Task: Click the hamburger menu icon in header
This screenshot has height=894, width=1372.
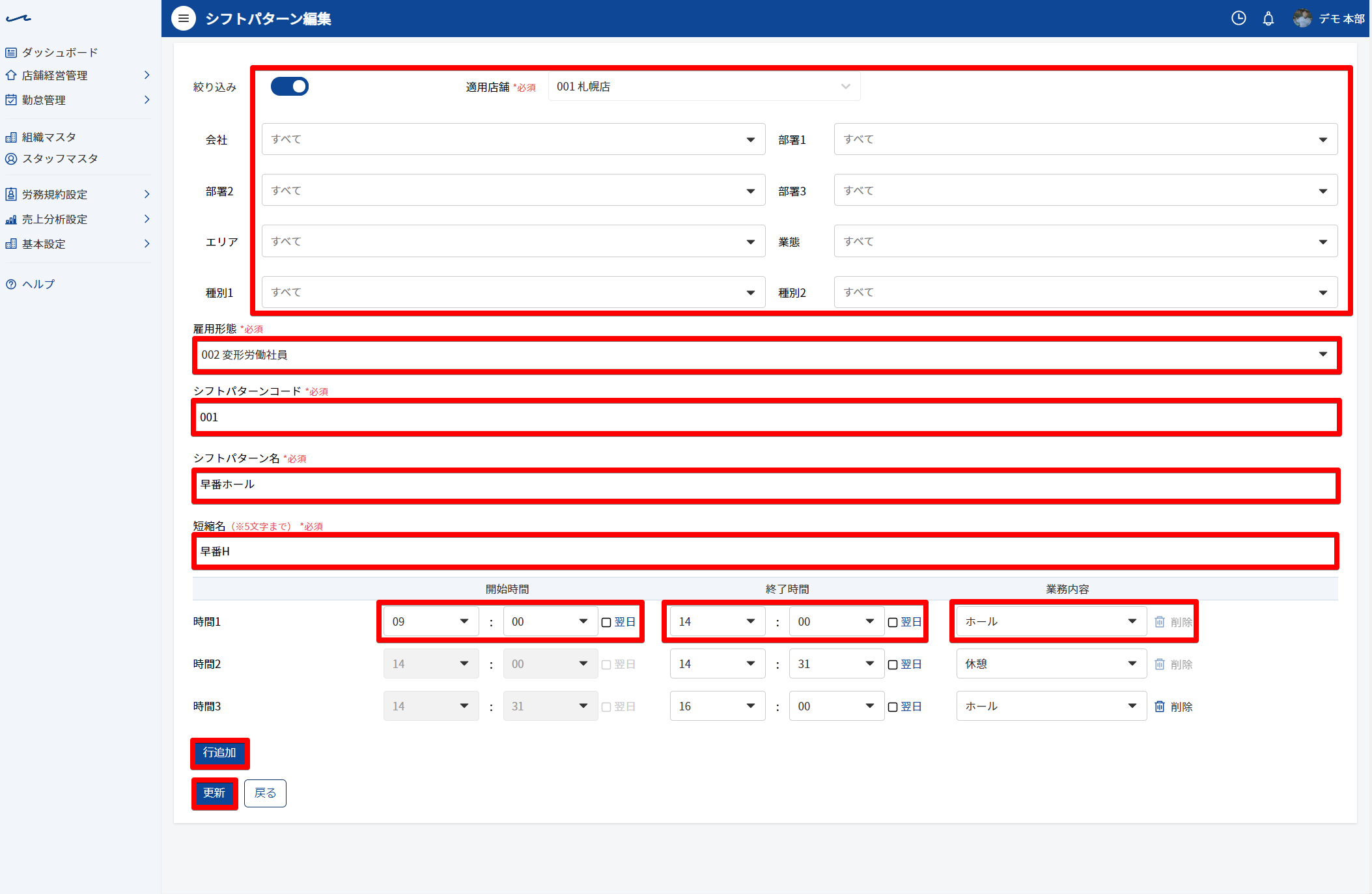Action: 184,18
